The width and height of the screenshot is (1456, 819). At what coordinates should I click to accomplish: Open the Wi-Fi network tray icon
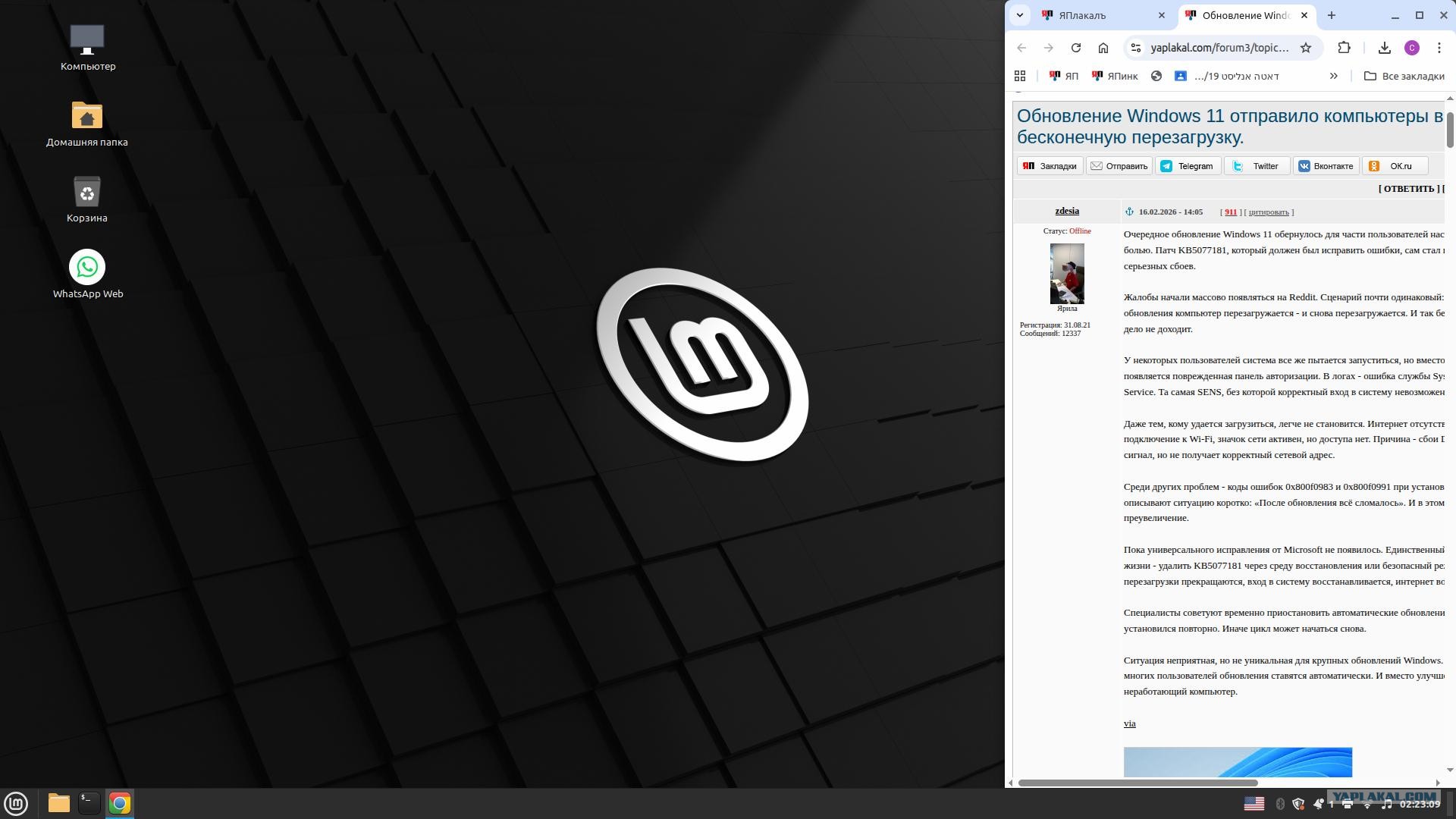(x=1367, y=804)
